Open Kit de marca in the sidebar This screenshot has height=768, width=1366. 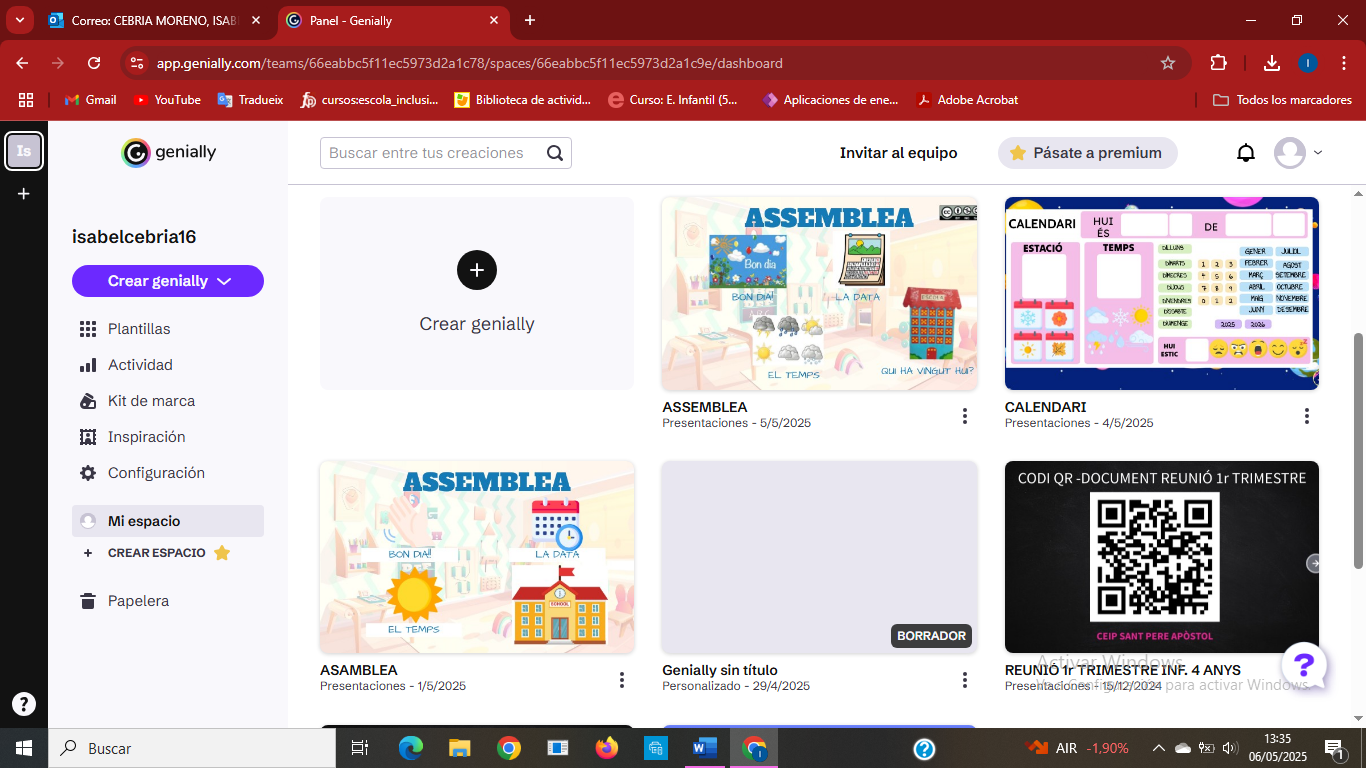[151, 401]
